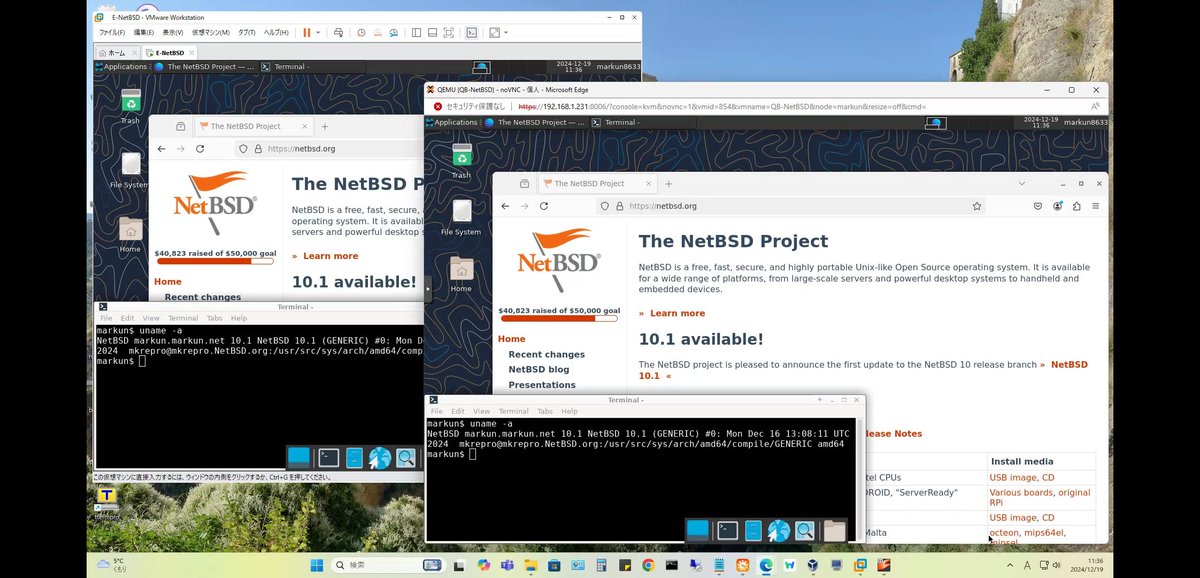Open the Tabs menu in QEMU guest Terminal
Viewport: 1200px width, 578px height.
pos(545,411)
